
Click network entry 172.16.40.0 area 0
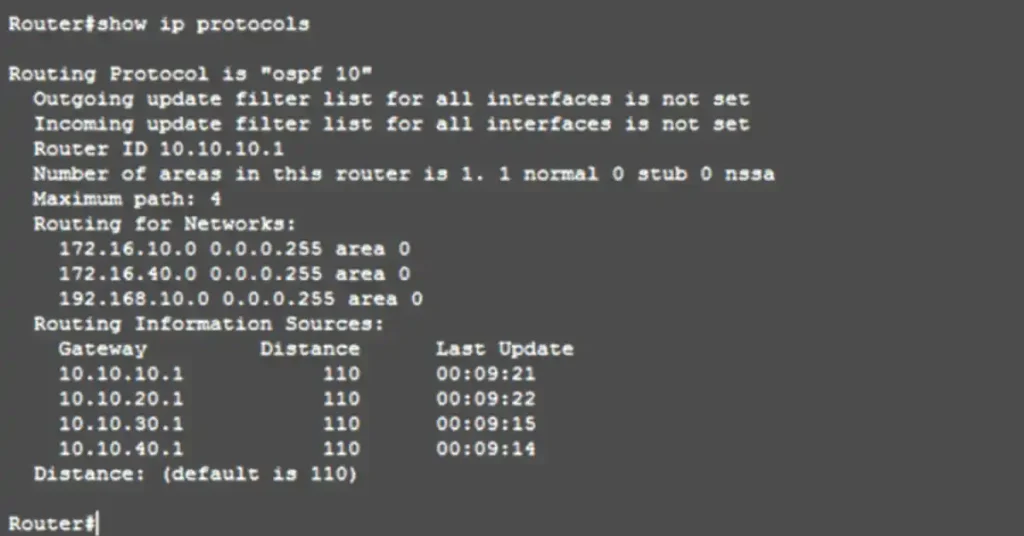tap(234, 274)
